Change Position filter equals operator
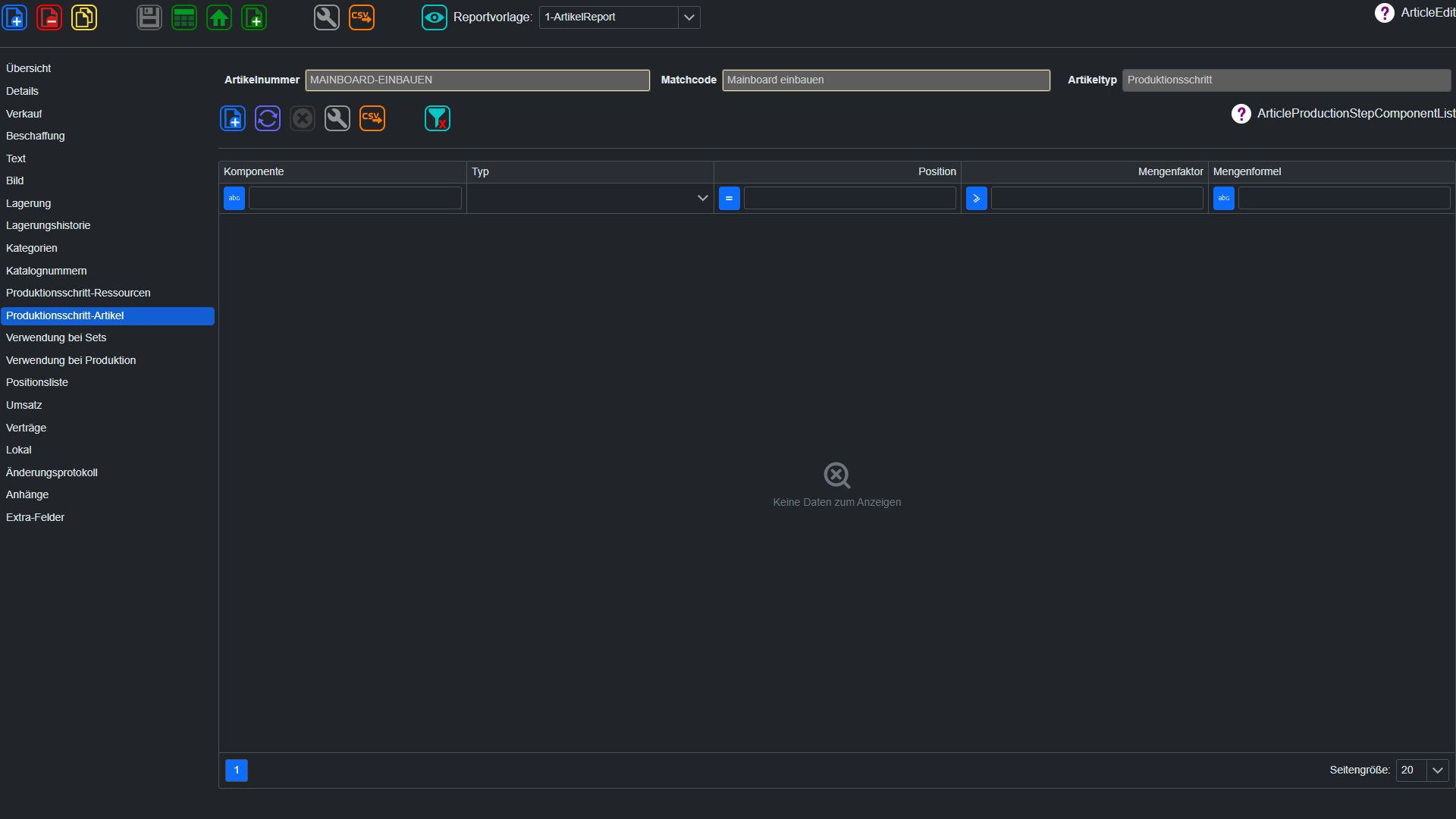1456x819 pixels. 730,198
